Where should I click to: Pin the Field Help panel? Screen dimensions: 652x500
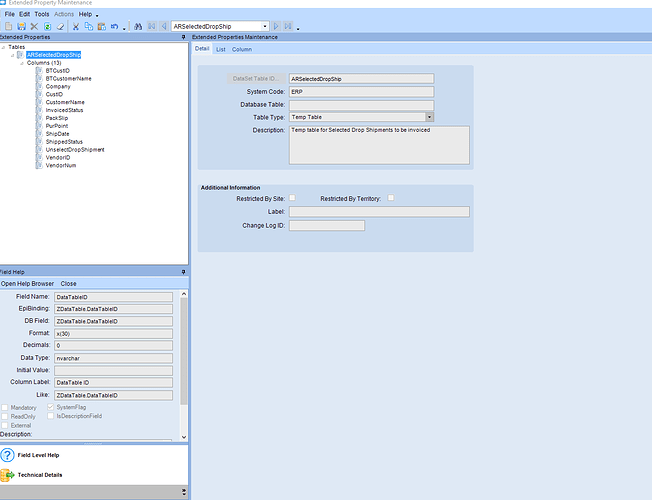click(183, 272)
